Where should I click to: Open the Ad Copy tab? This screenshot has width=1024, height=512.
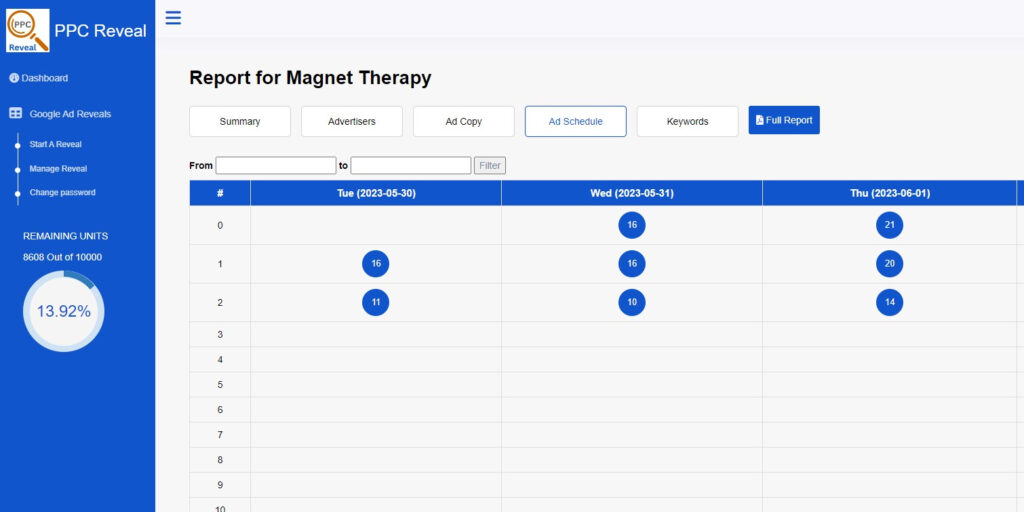pos(464,121)
